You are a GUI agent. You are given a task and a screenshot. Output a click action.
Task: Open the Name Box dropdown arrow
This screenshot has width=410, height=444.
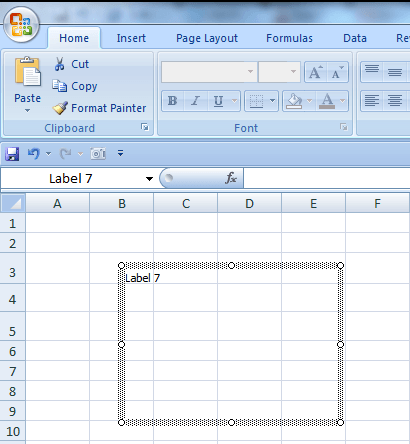click(149, 179)
